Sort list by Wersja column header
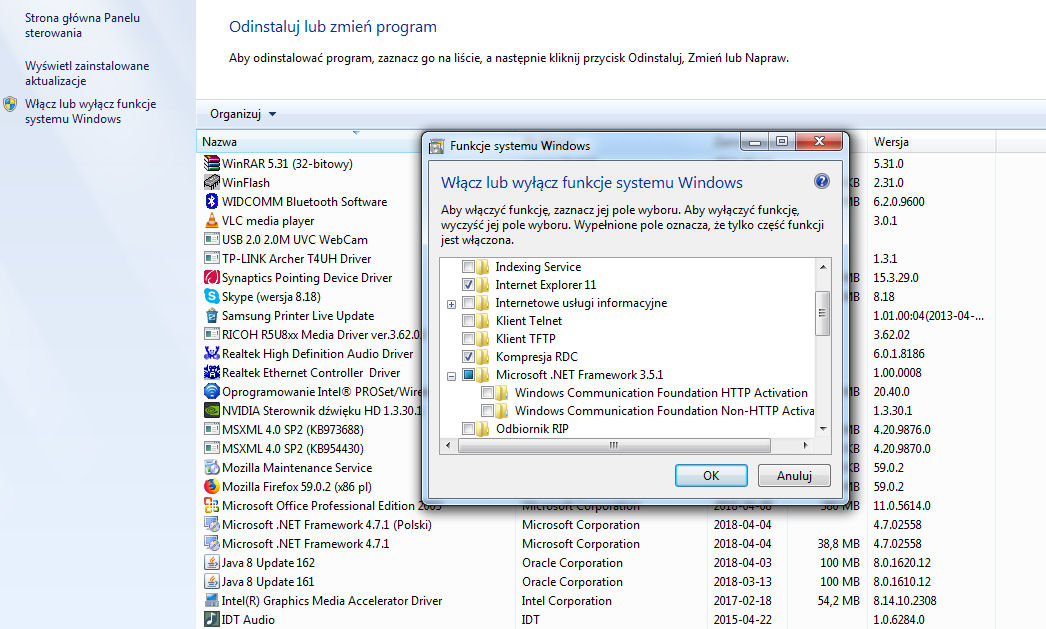Viewport: 1046px width, 629px height. click(x=891, y=142)
